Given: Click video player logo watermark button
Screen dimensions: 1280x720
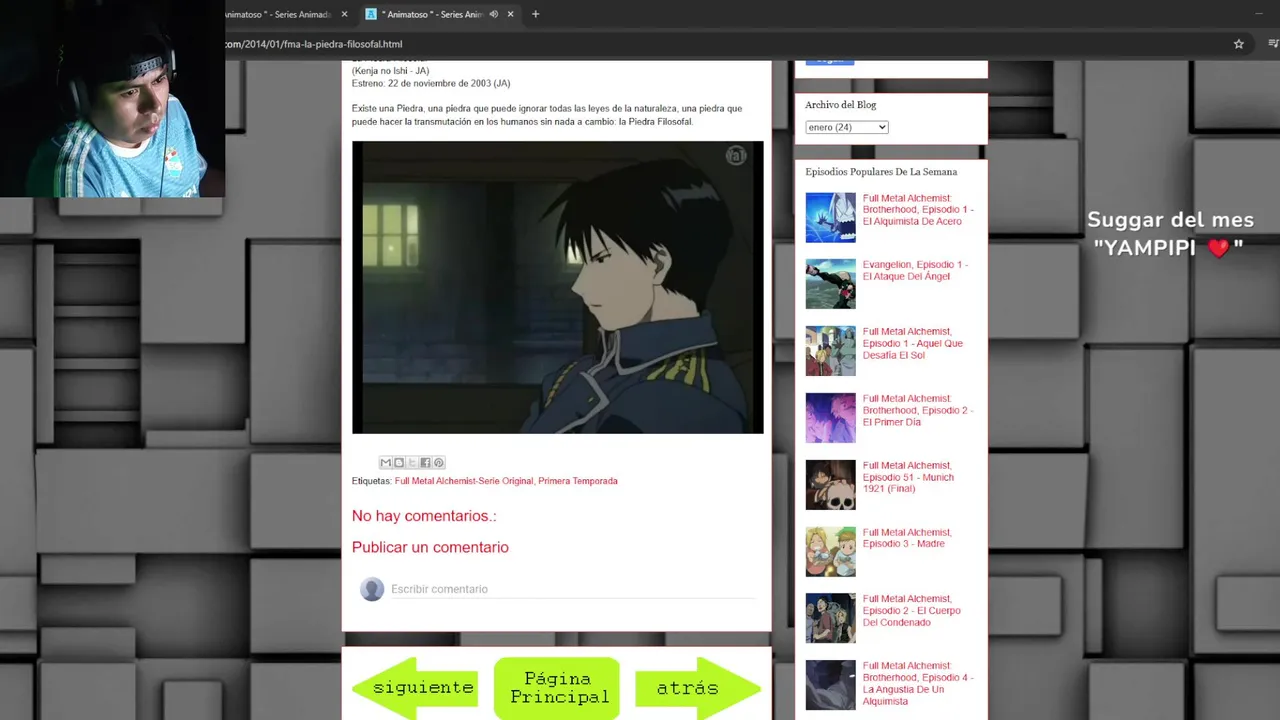Looking at the screenshot, I should click(x=736, y=156).
